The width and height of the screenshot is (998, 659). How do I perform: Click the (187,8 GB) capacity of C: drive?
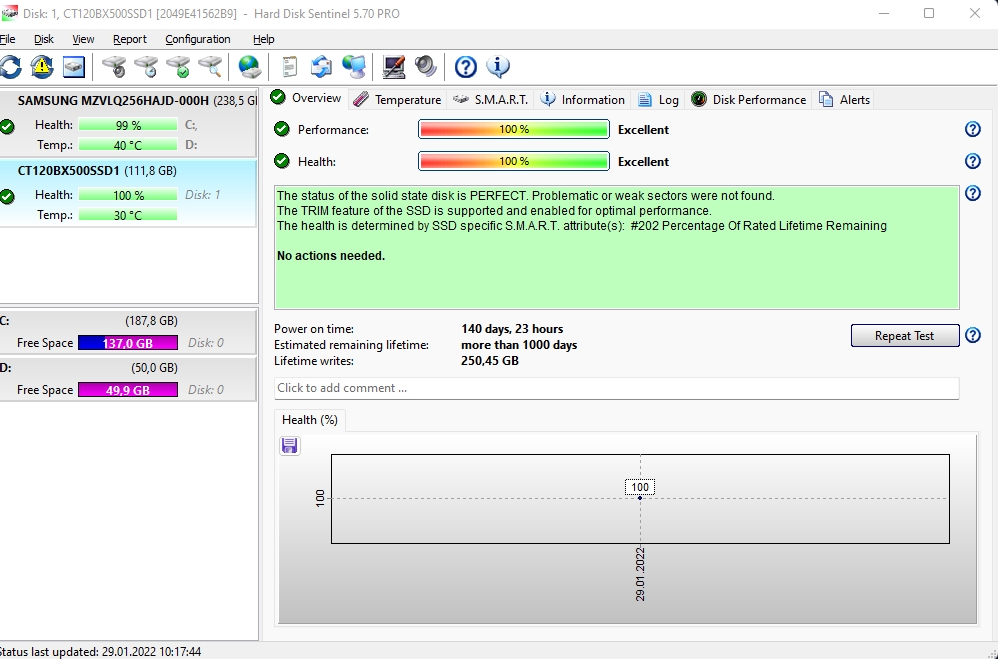tap(151, 321)
